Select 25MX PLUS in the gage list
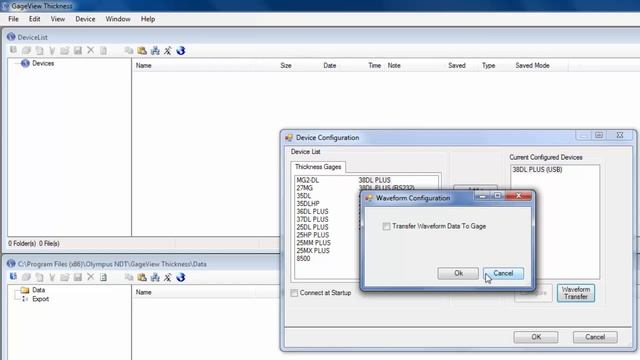Viewport: 640px width, 360px height. (x=313, y=251)
